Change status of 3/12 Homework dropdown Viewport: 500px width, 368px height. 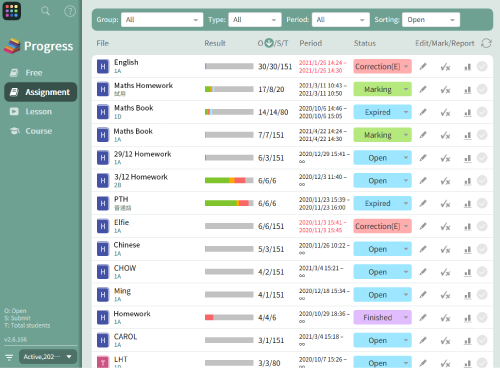[382, 181]
